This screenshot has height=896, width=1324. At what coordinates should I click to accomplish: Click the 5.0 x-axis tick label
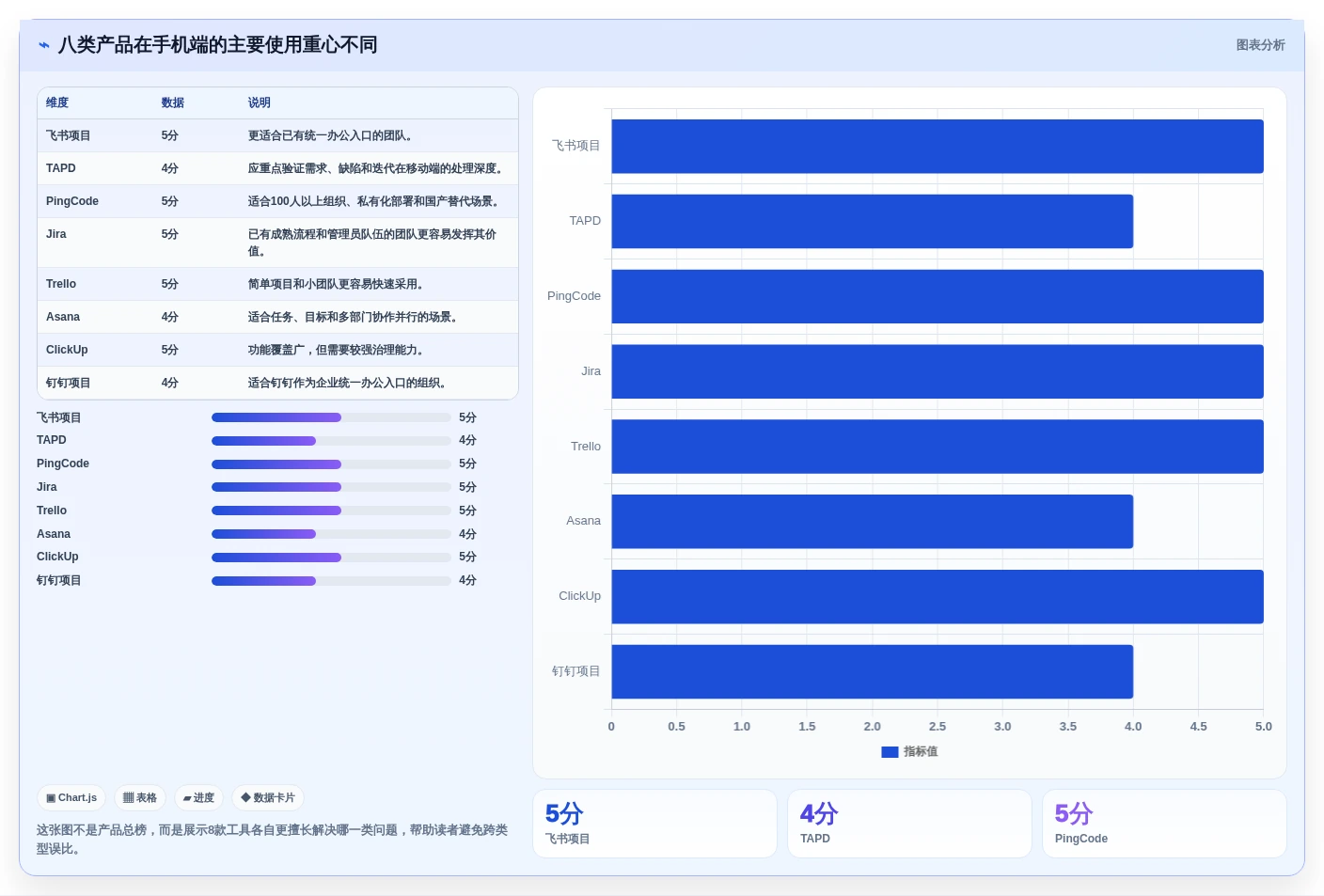click(1263, 727)
